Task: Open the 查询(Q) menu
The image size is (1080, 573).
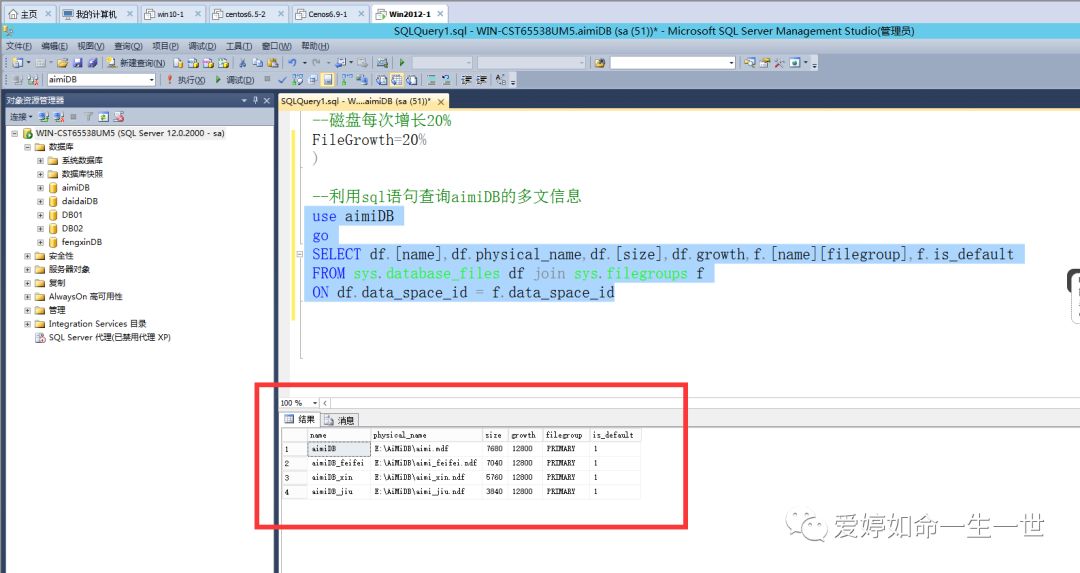Action: (127, 46)
